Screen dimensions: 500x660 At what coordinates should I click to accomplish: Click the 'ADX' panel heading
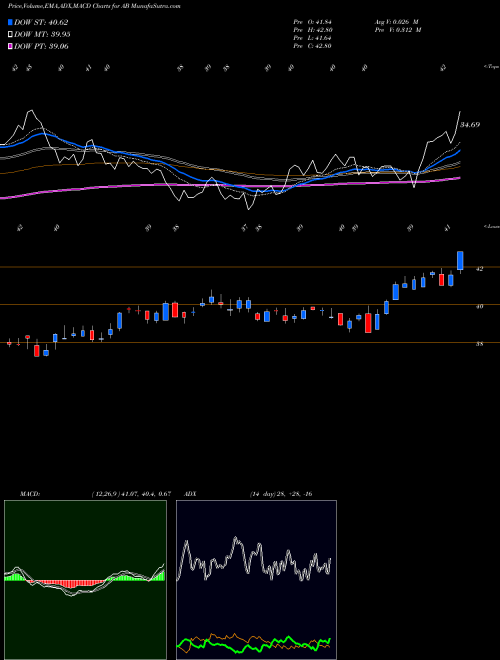[x=191, y=494]
